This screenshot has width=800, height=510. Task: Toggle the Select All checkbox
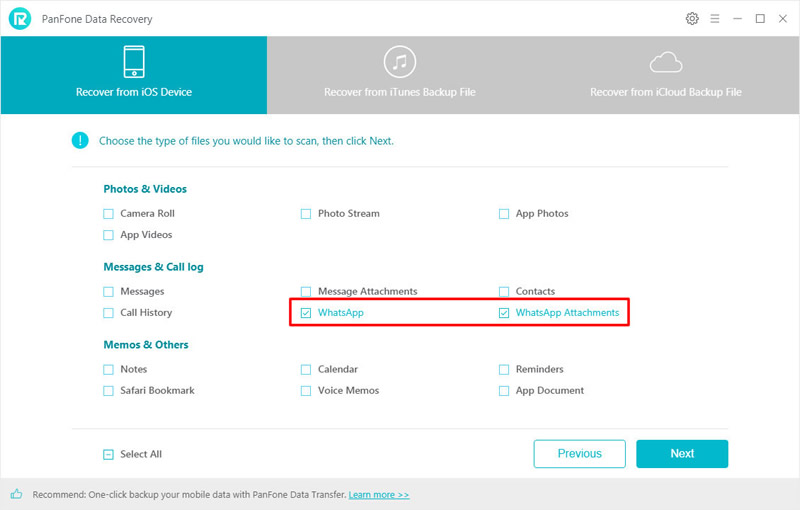point(108,454)
